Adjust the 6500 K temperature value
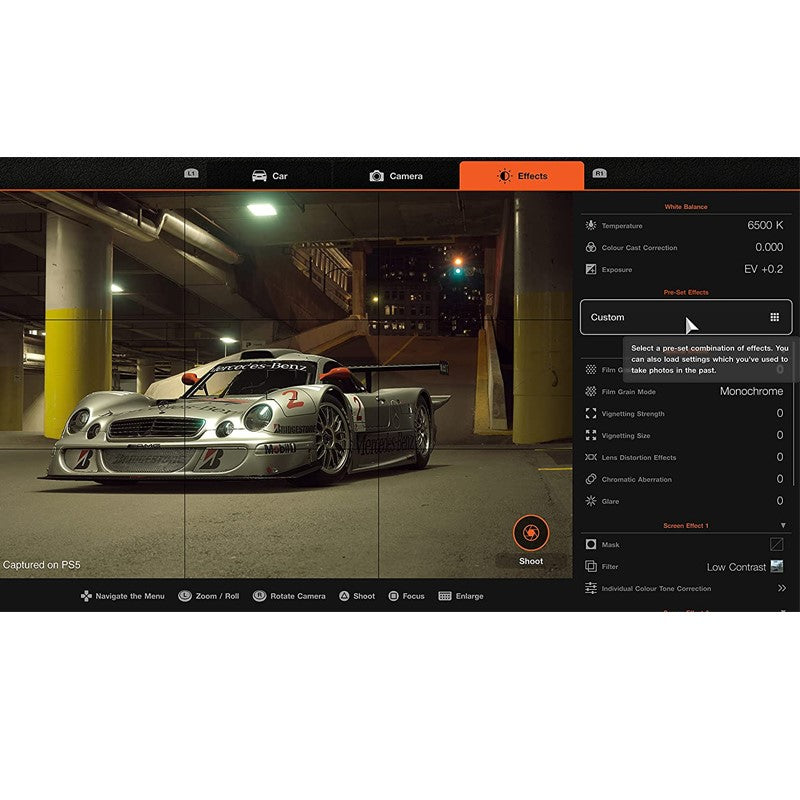The width and height of the screenshot is (800, 800). pos(765,225)
